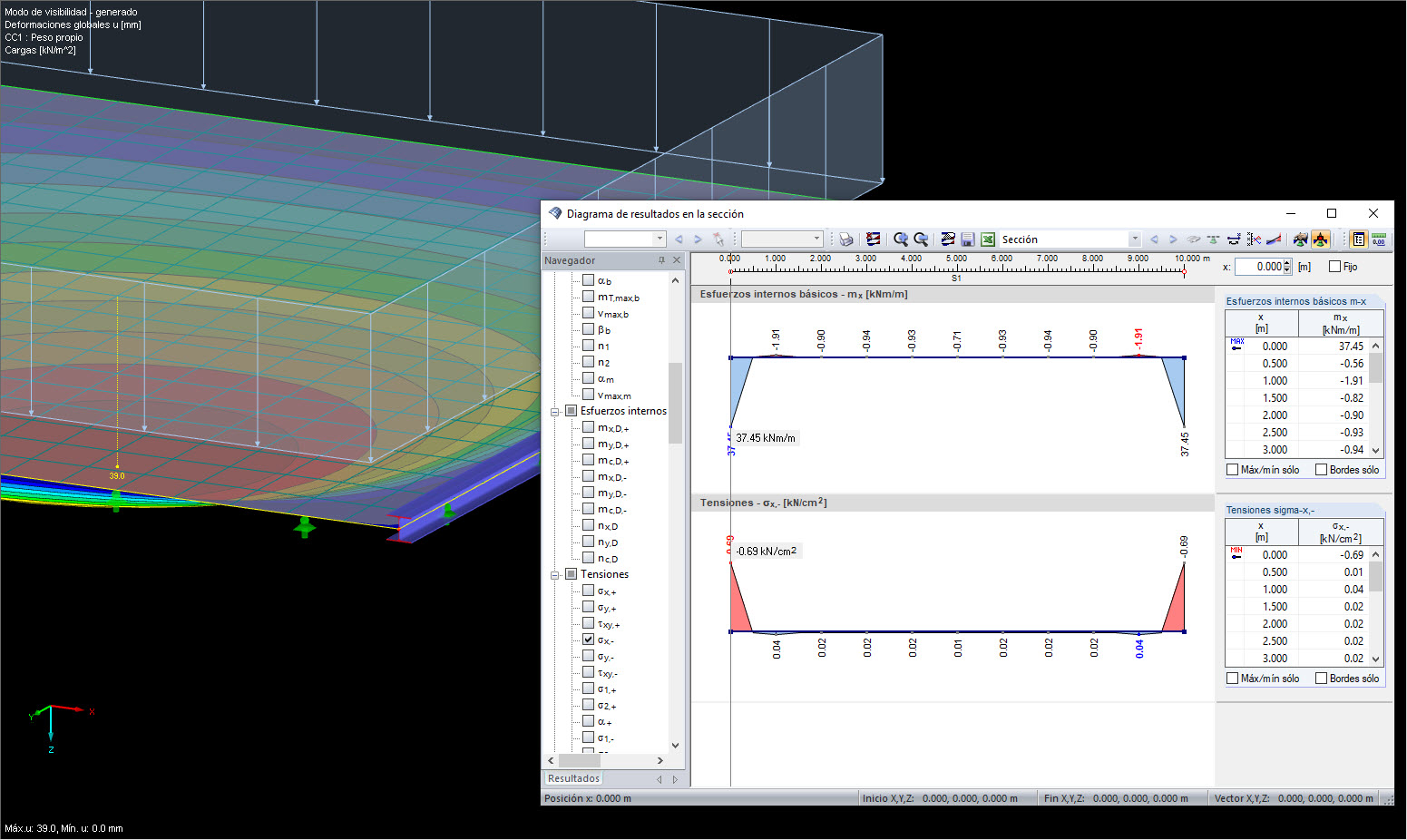Enable the Fijo checkbox
Viewport: 1407px width, 840px height.
tap(1335, 267)
